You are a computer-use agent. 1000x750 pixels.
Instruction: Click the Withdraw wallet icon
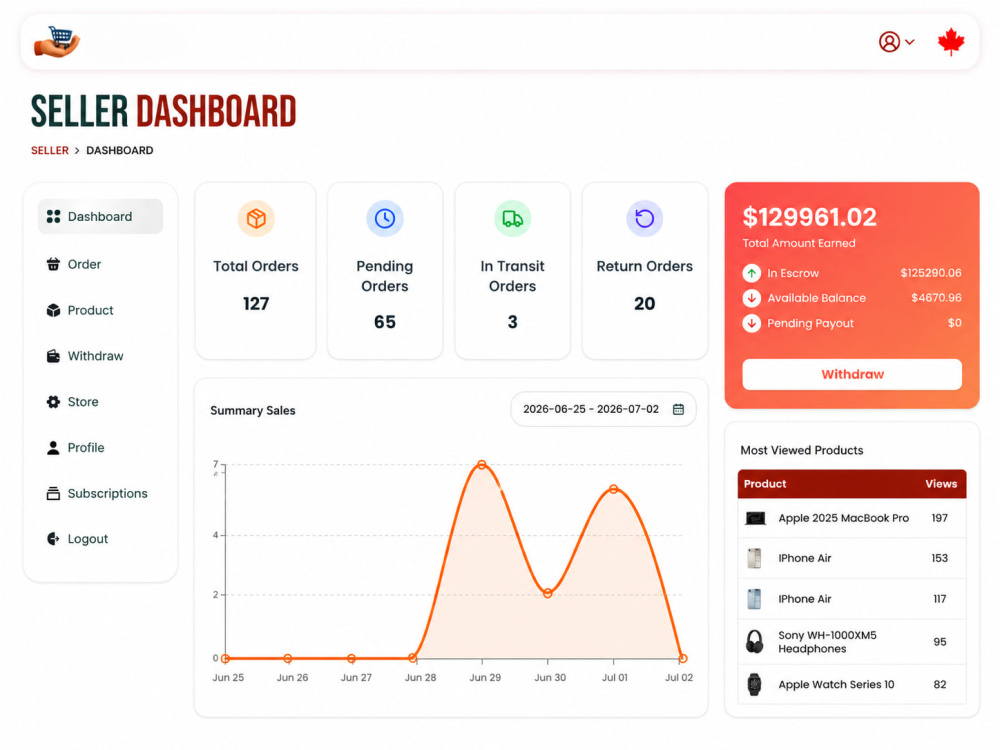point(54,356)
